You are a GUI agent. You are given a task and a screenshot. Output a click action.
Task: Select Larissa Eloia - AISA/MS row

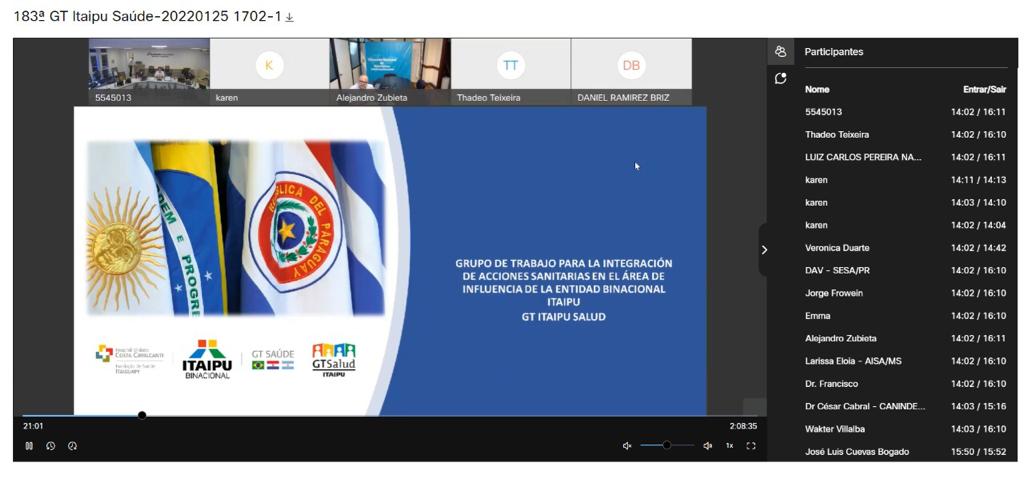905,361
